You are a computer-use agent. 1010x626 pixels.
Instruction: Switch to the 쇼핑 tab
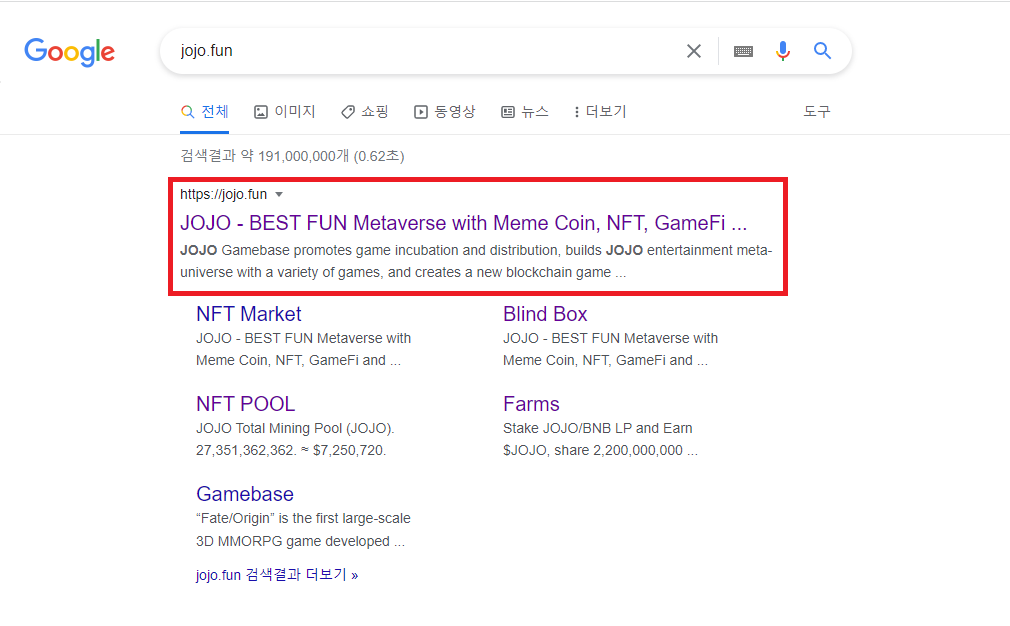pyautogui.click(x=365, y=111)
